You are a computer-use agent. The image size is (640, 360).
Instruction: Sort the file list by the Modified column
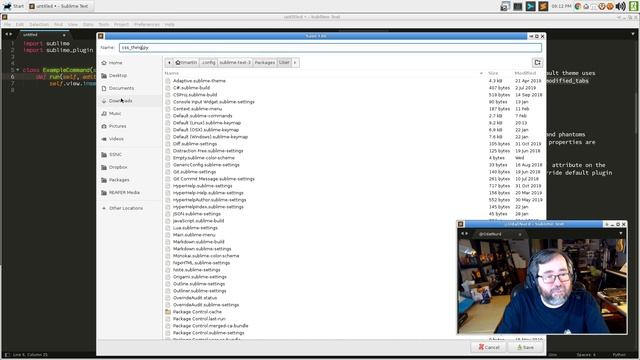pyautogui.click(x=525, y=73)
